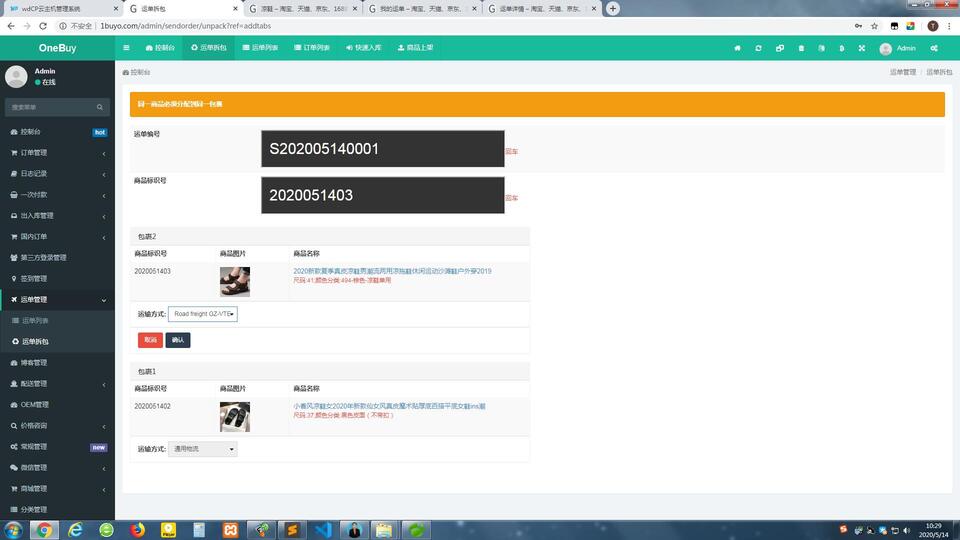Image resolution: width=960 pixels, height=540 pixels.
Task: Open the package 2 product name link
Action: click(392, 271)
